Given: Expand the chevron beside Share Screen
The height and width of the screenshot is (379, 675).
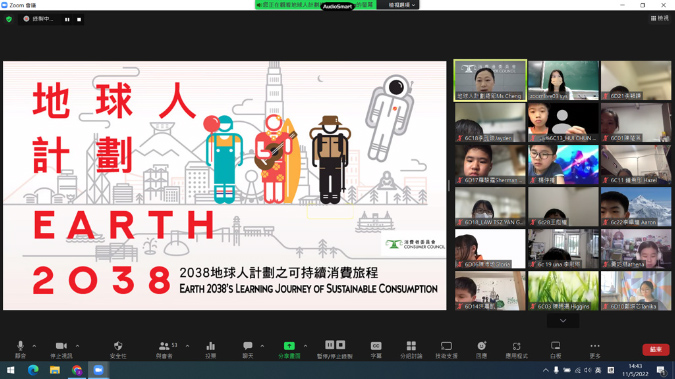Looking at the screenshot, I should point(305,346).
